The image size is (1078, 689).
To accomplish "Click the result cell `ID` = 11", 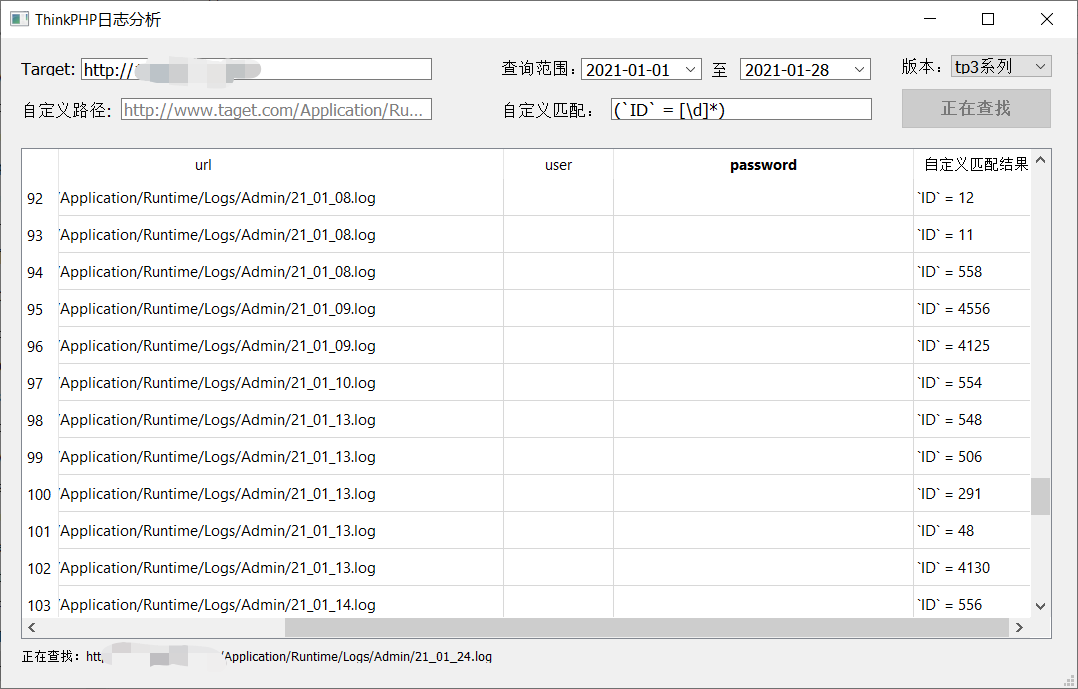I will point(972,235).
